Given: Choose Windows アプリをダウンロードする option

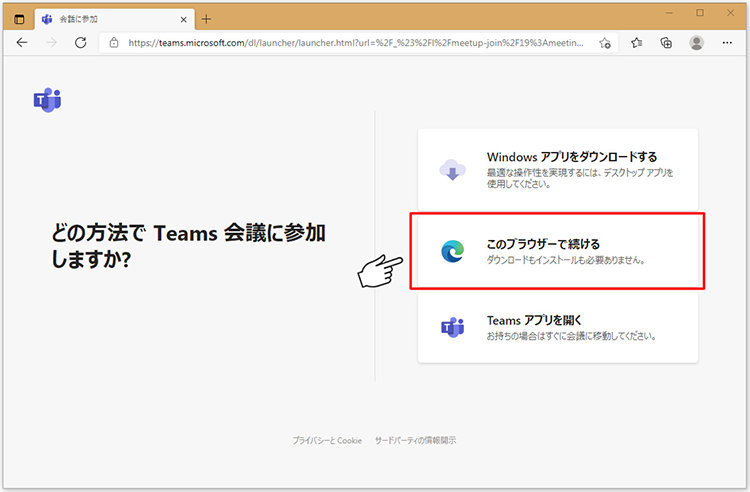Looking at the screenshot, I should [558, 169].
